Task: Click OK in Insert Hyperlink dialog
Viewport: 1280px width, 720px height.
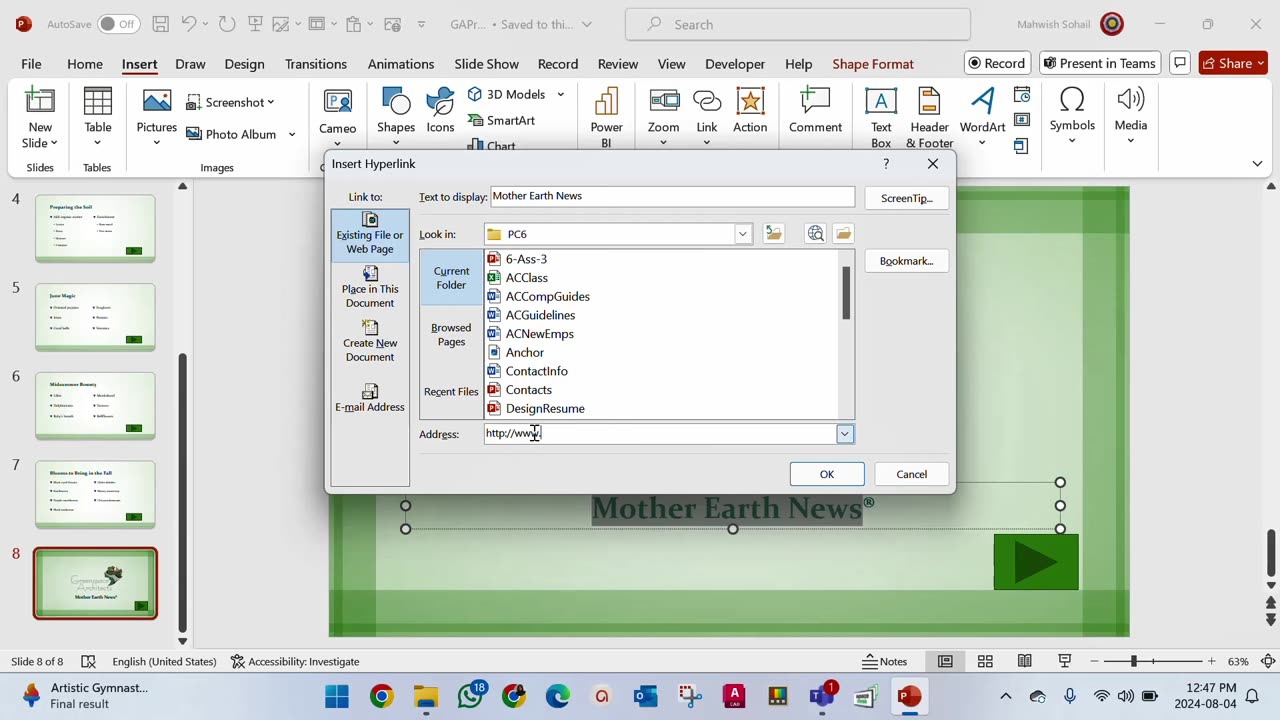Action: coord(827,474)
